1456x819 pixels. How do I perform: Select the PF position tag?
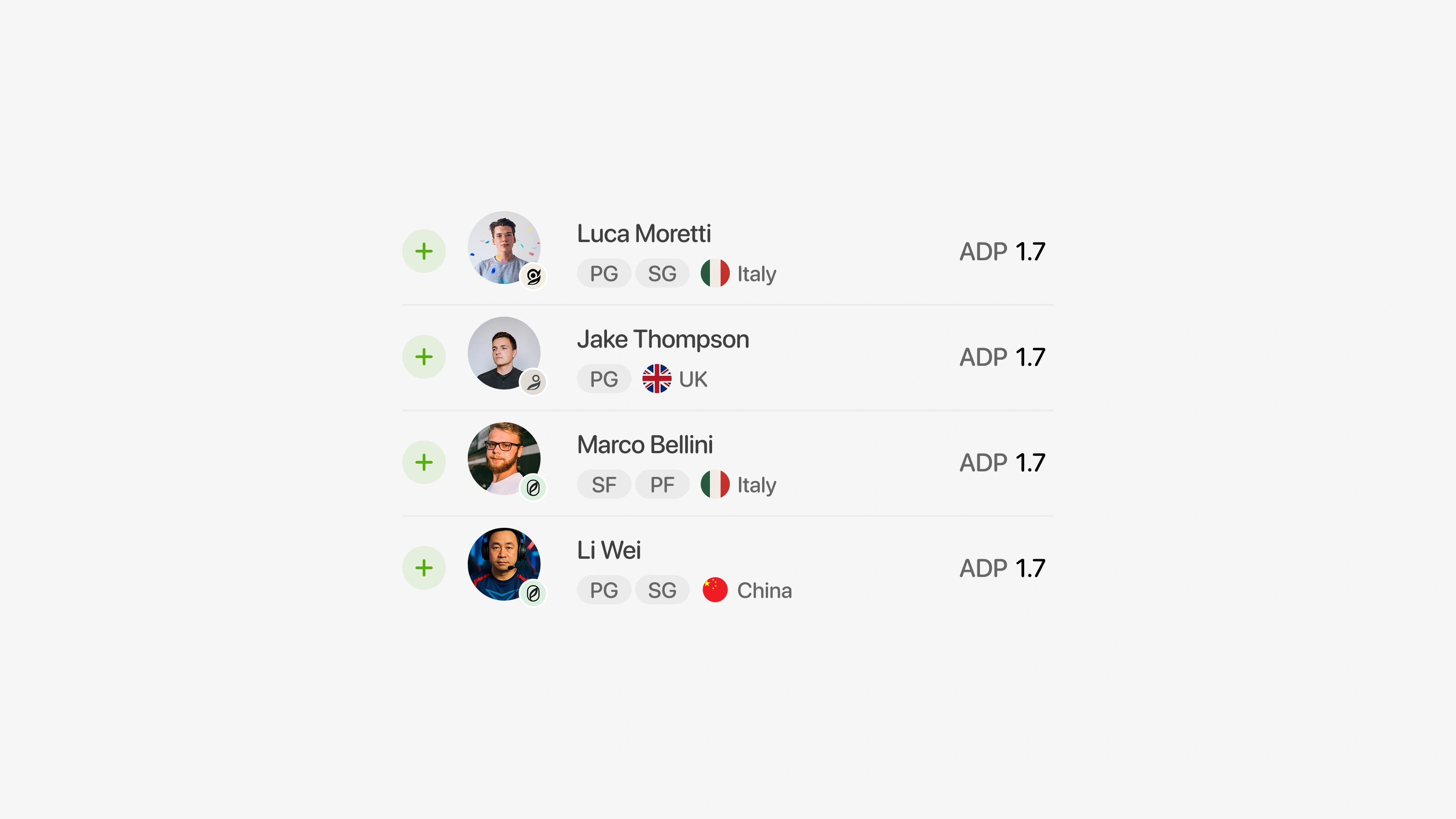662,485
